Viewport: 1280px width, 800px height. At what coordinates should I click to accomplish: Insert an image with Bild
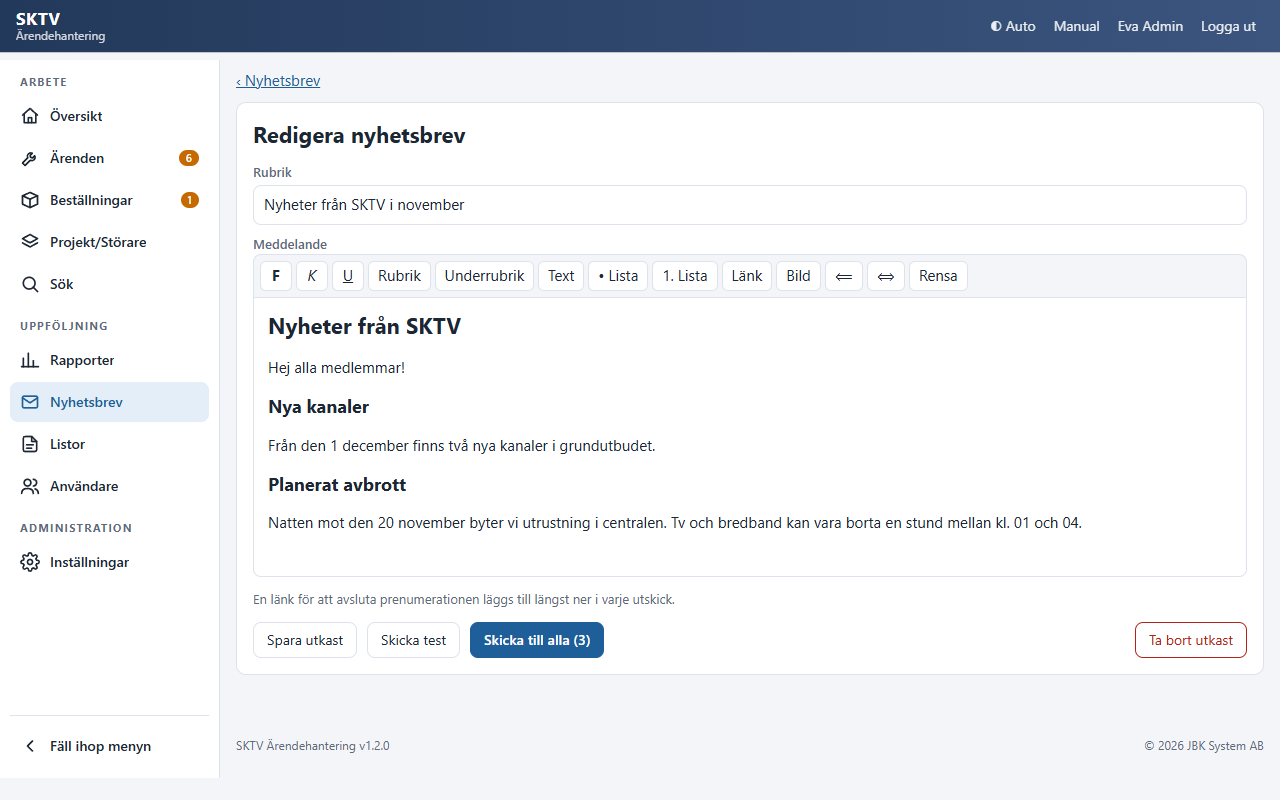pyautogui.click(x=798, y=276)
